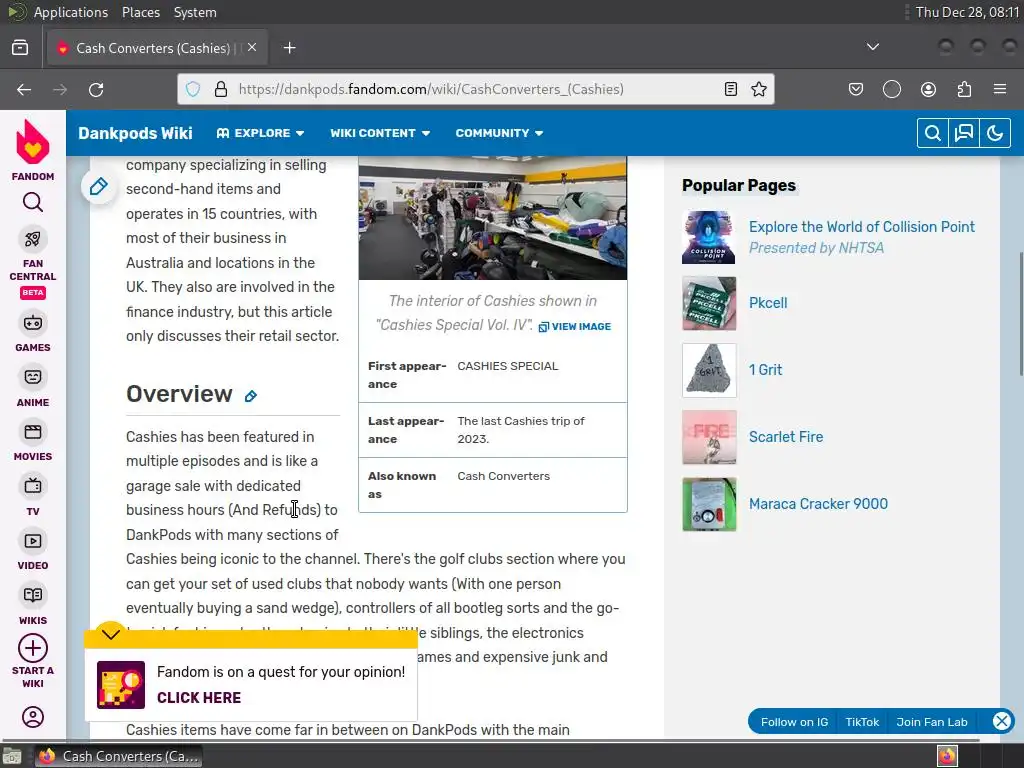Click the TikTok button
This screenshot has height=768, width=1024.
coord(862,722)
